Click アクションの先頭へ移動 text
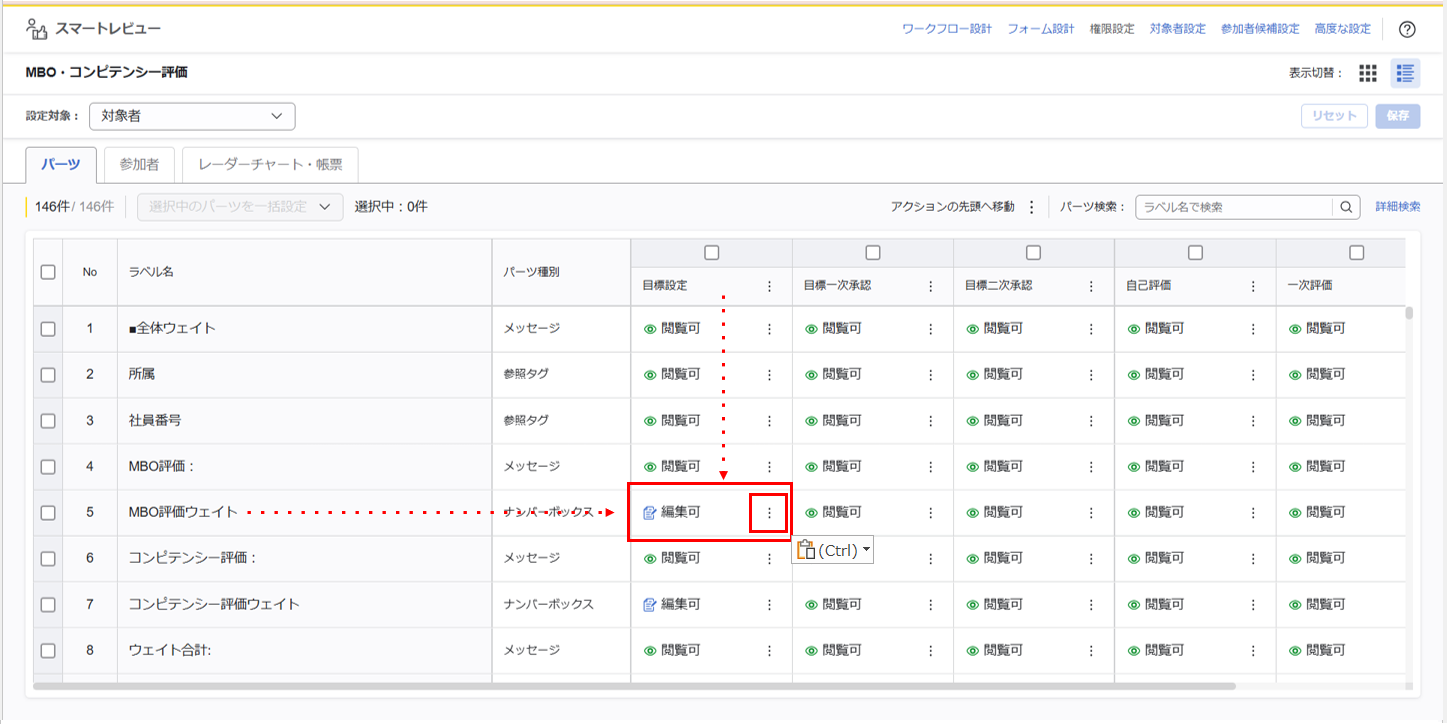 [x=952, y=207]
